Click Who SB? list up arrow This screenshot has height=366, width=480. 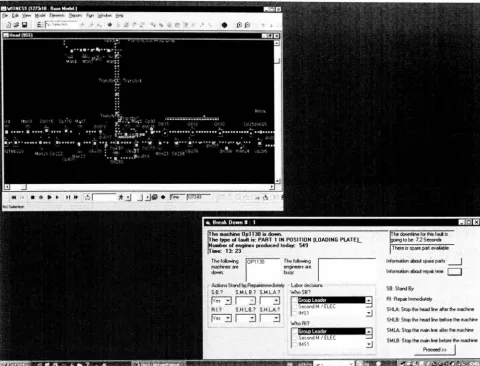(369, 300)
